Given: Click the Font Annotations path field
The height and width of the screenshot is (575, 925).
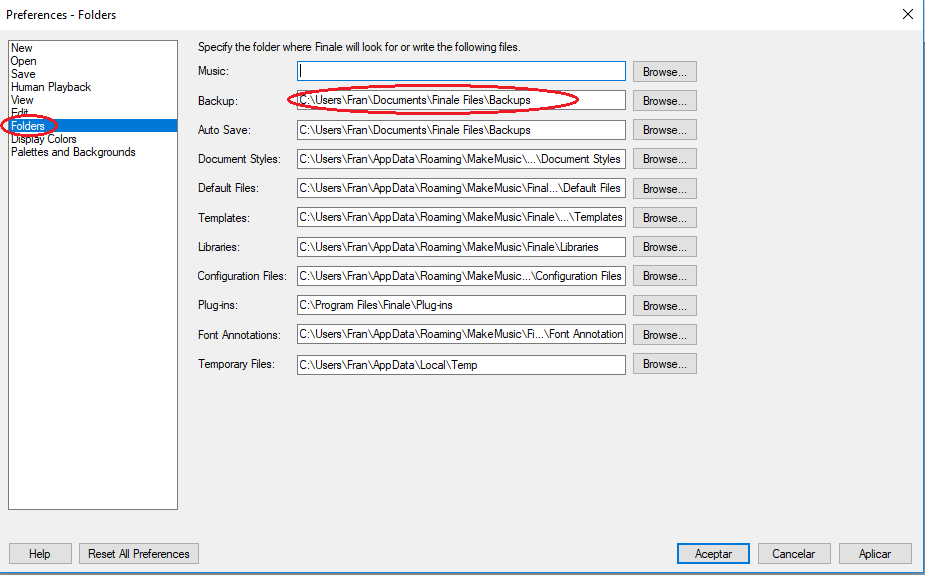Looking at the screenshot, I should (461, 334).
